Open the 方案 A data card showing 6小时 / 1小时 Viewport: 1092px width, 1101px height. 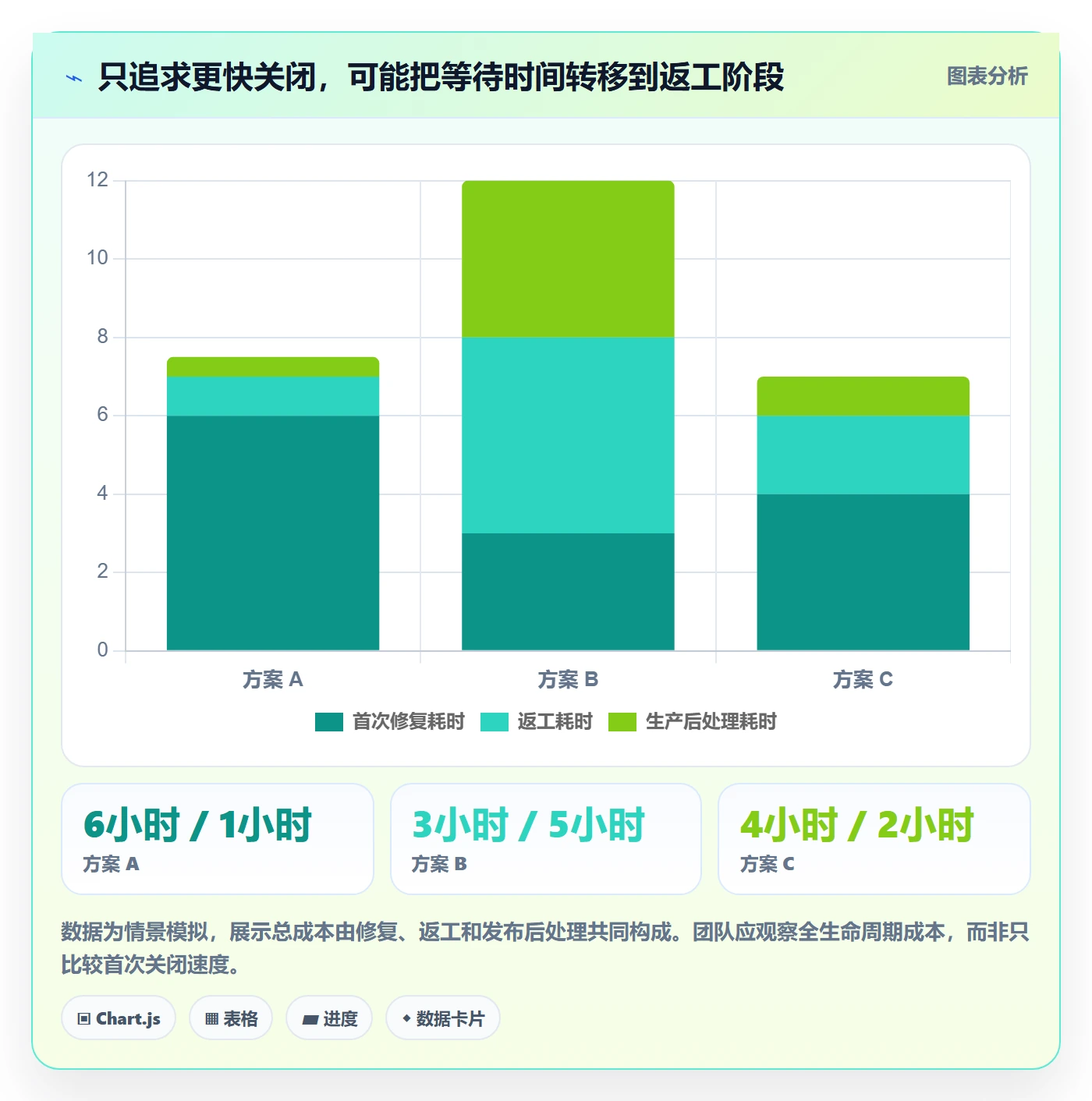coord(218,839)
